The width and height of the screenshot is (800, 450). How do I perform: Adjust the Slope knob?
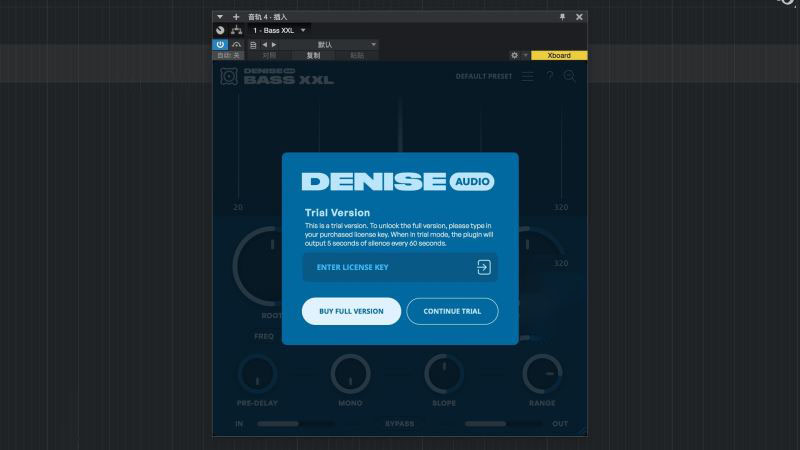pos(444,373)
